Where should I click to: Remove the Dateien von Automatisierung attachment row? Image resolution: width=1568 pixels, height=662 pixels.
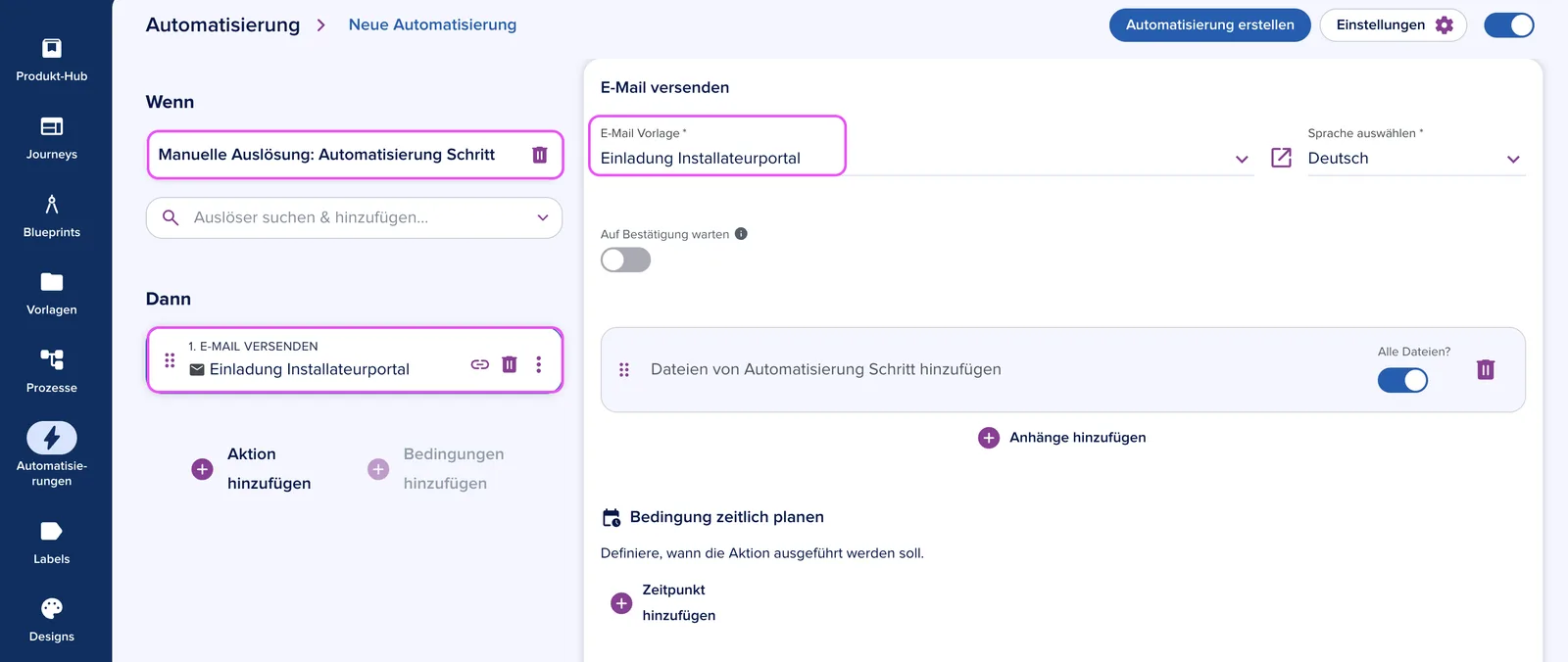pos(1486,369)
